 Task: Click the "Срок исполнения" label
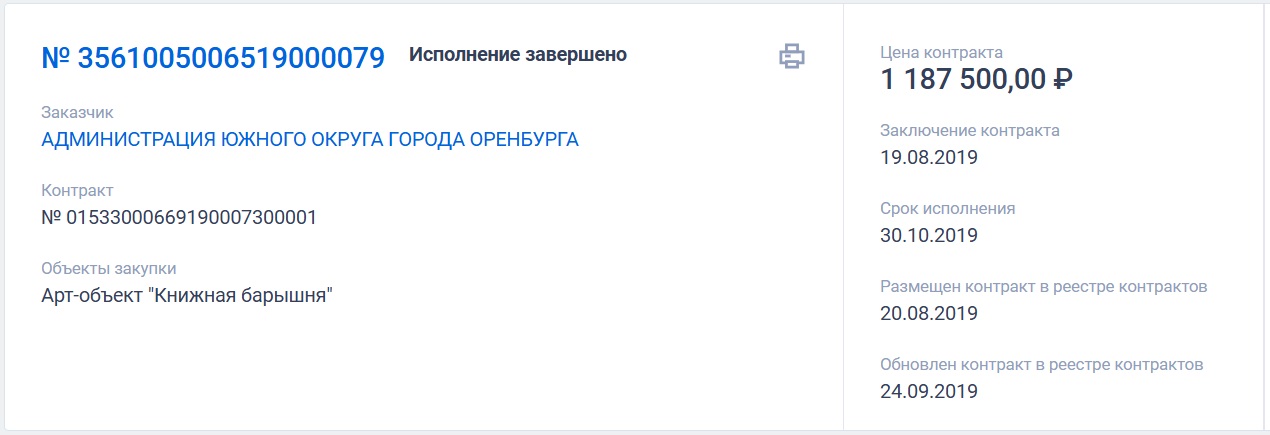pyautogui.click(x=948, y=209)
